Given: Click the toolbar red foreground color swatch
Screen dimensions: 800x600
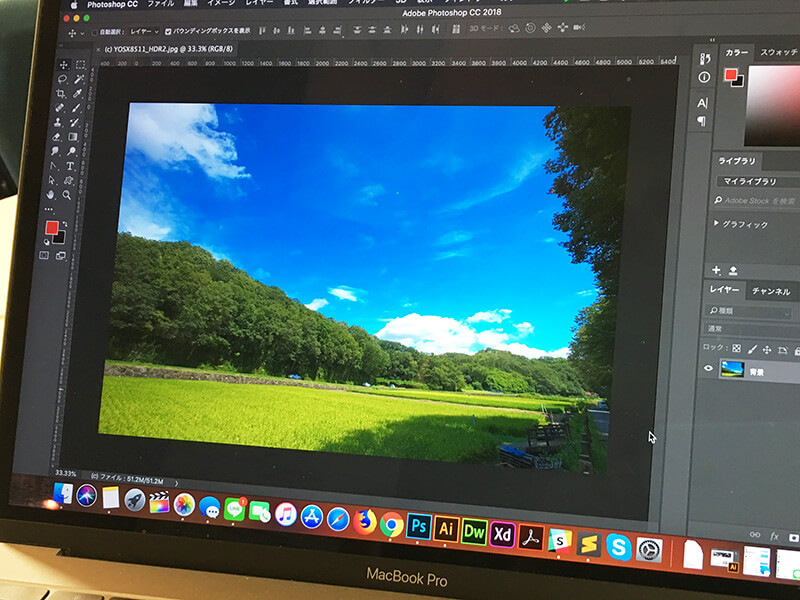Looking at the screenshot, I should click(x=51, y=228).
